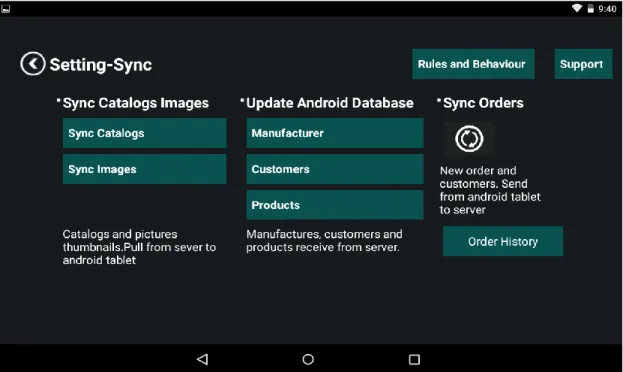Tap the Setting-Sync title text
Viewport: 623px width, 372px height.
pos(101,65)
